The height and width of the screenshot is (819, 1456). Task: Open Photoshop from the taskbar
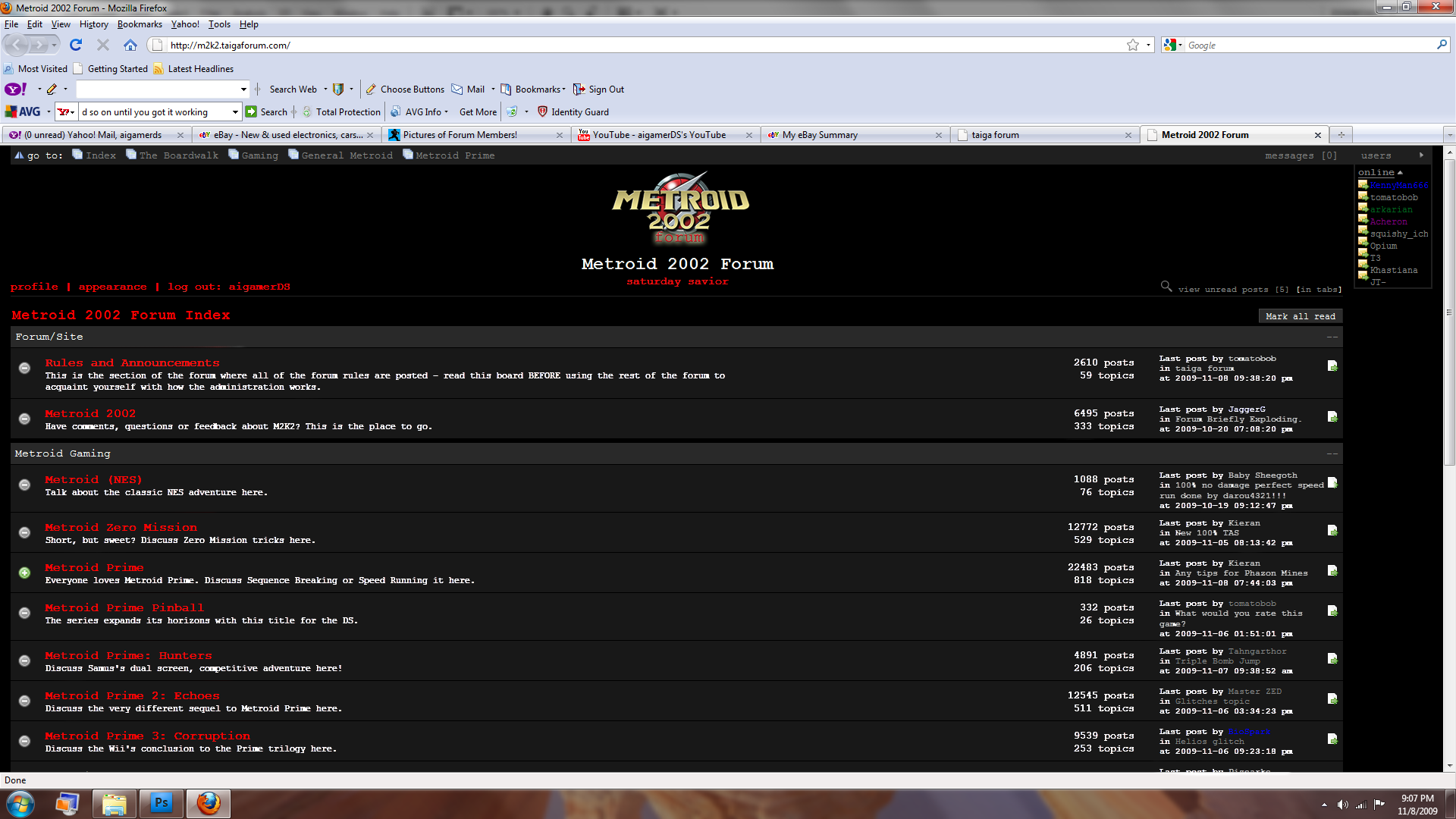coord(162,804)
